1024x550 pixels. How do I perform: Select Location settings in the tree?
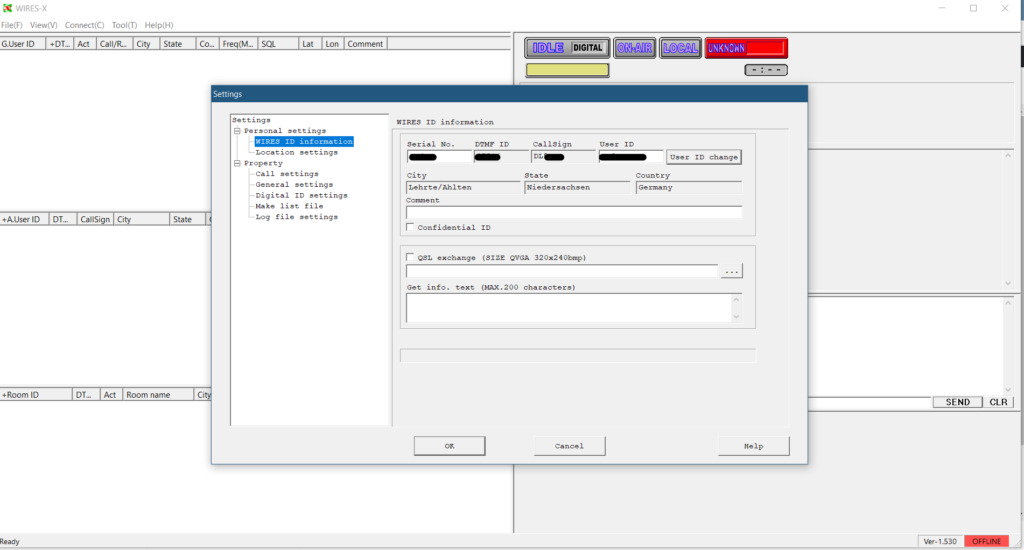click(x=296, y=152)
